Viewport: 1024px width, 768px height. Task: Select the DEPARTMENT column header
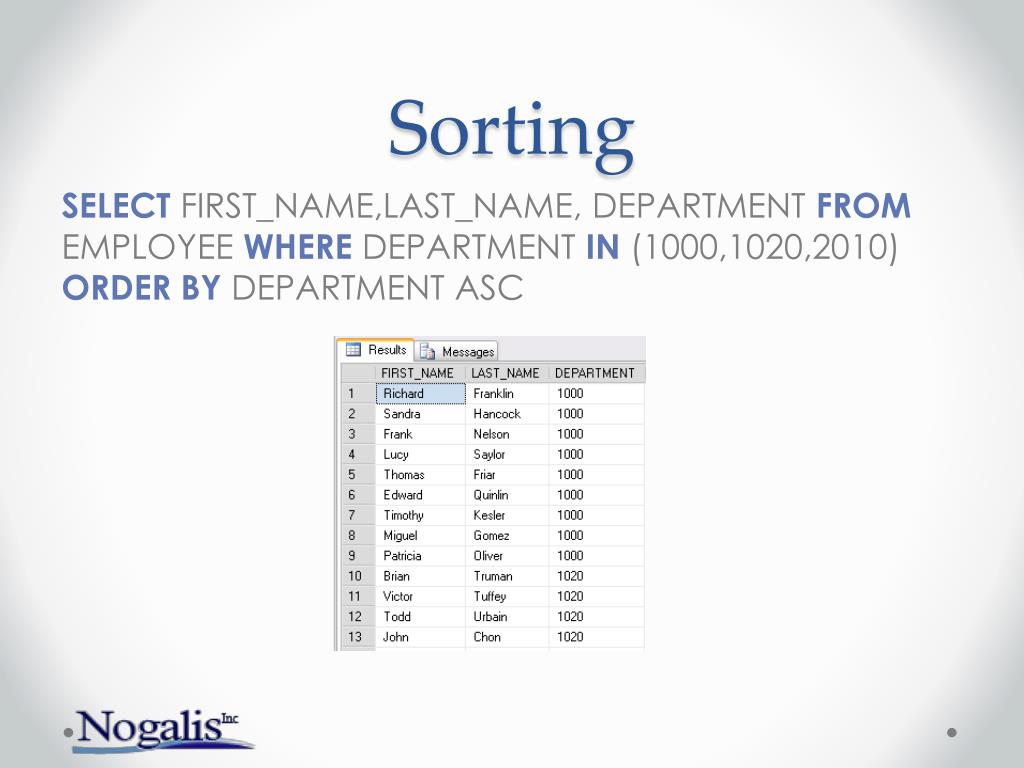[596, 373]
